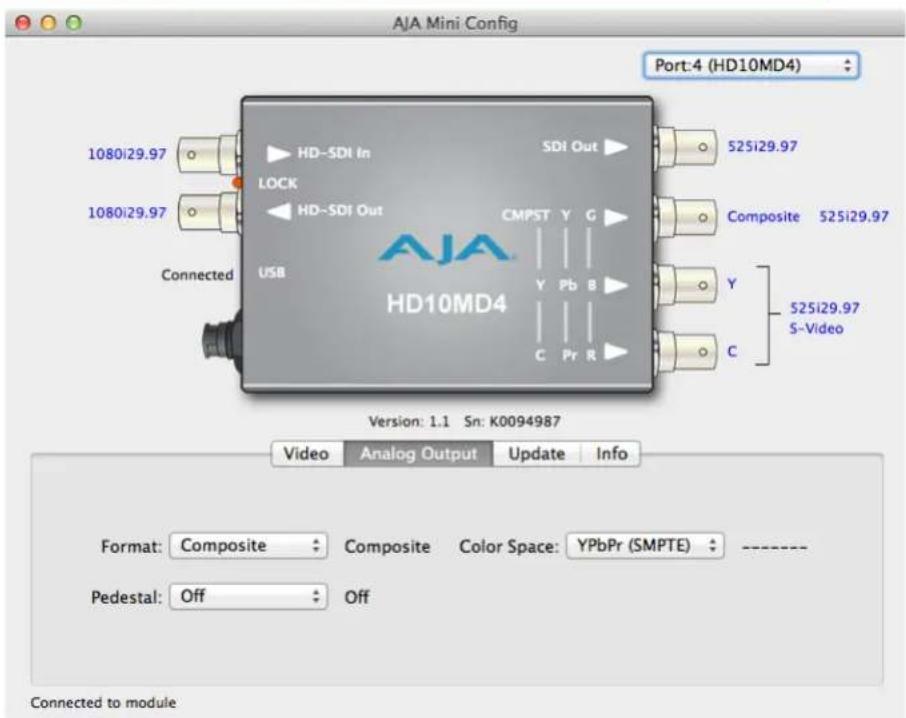Click the HD-SDI Out BNC connector

(208, 212)
